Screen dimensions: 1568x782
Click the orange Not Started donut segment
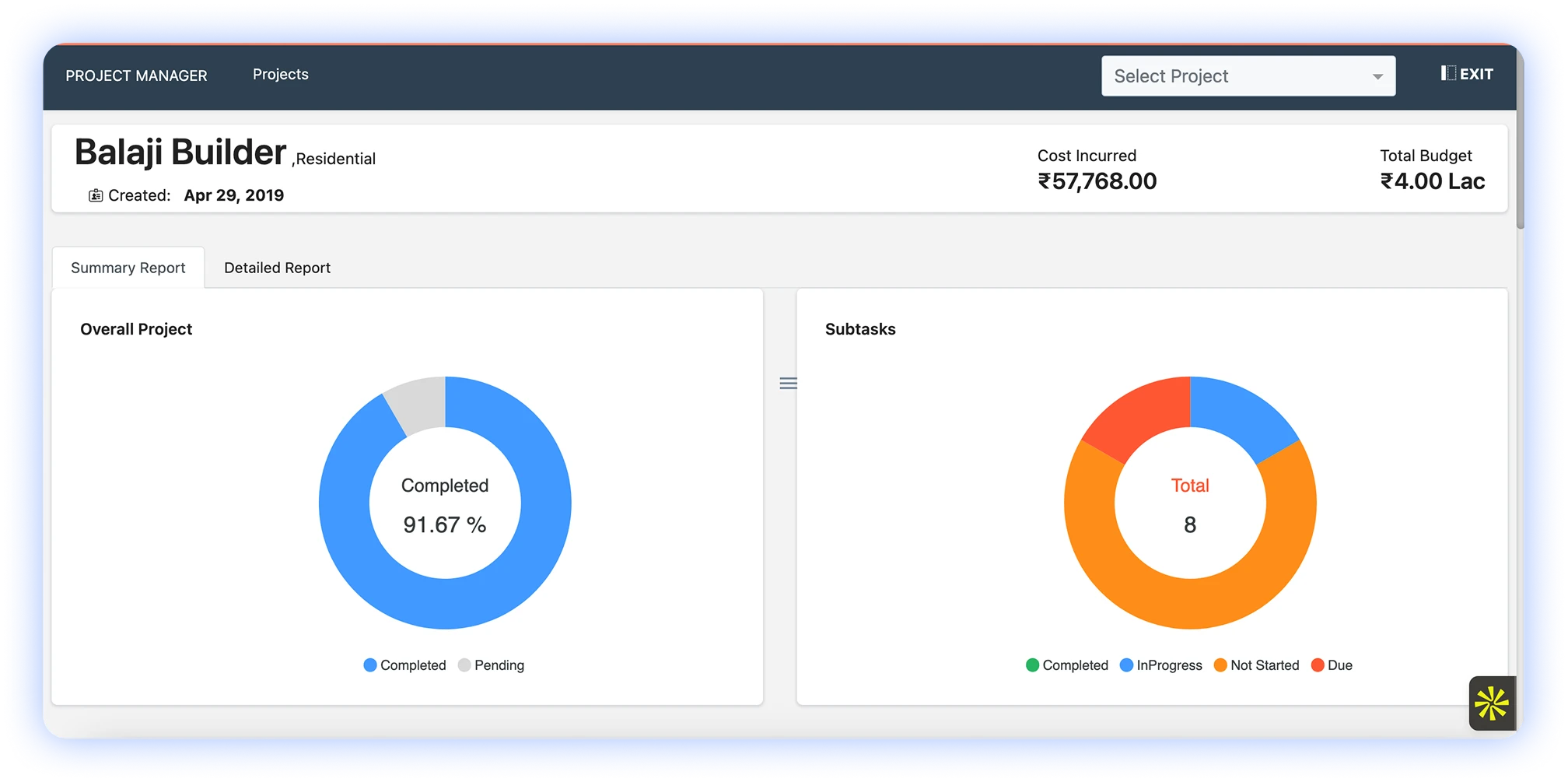1190,603
